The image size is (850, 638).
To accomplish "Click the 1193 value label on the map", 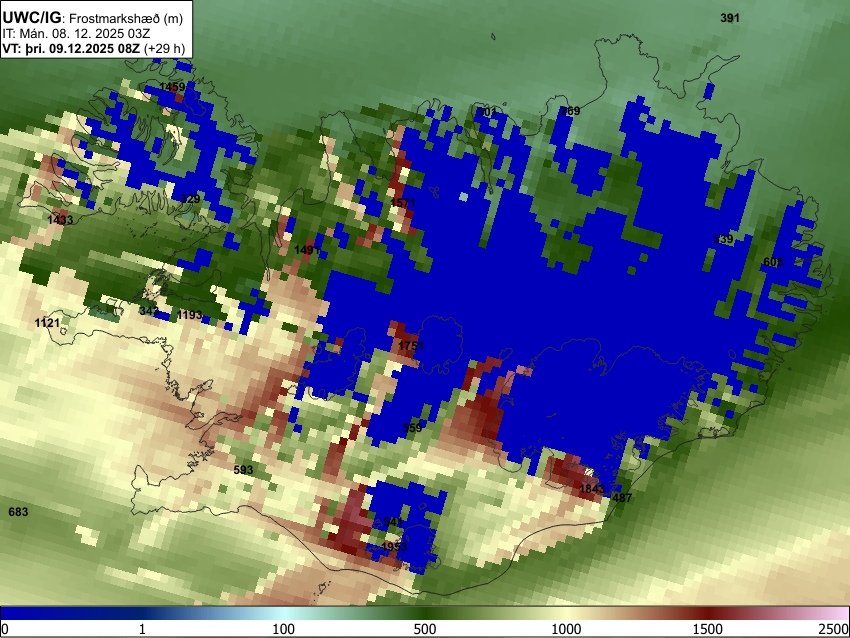I will point(190,315).
